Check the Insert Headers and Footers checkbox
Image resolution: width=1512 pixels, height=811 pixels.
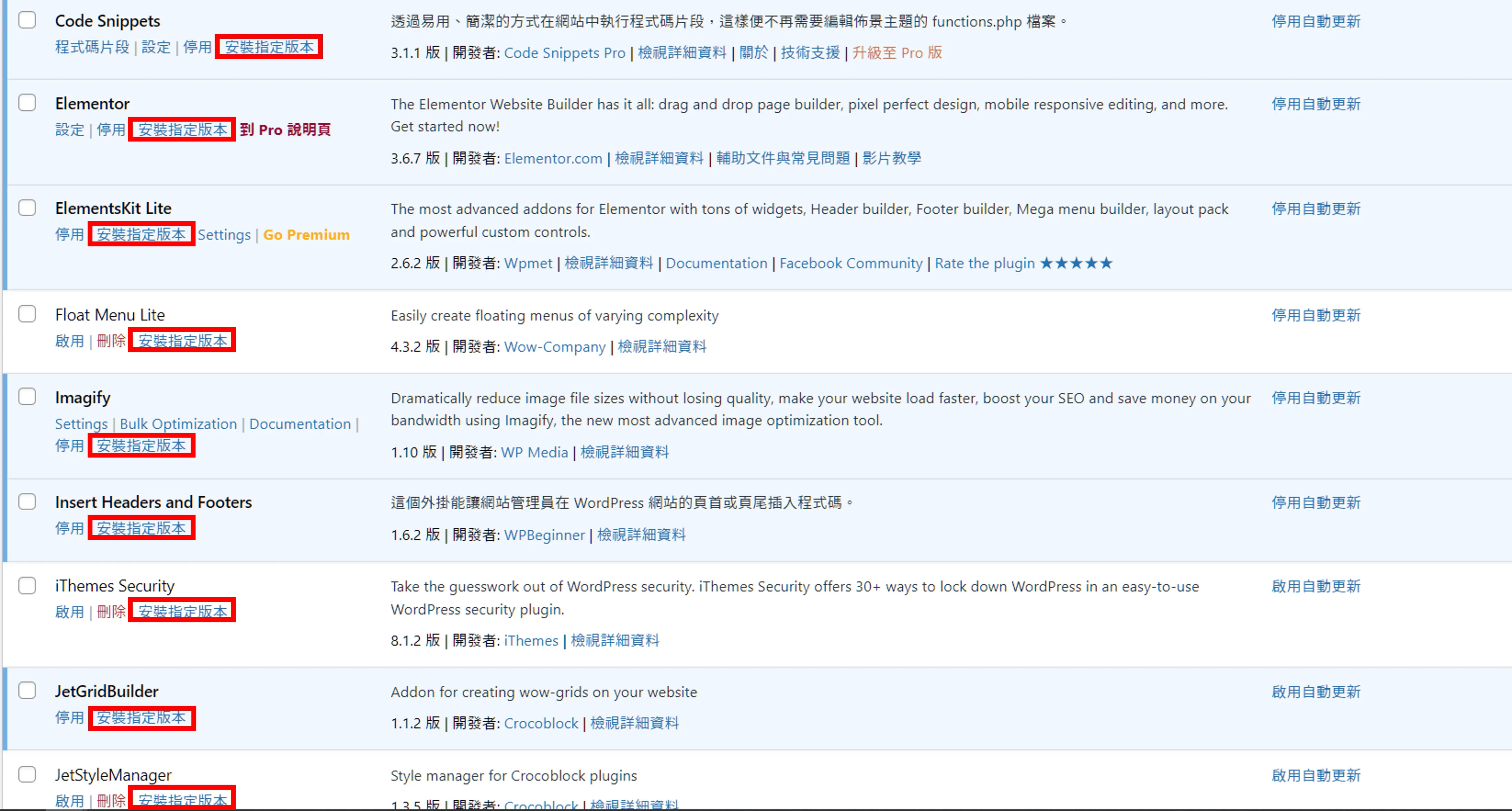(27, 502)
